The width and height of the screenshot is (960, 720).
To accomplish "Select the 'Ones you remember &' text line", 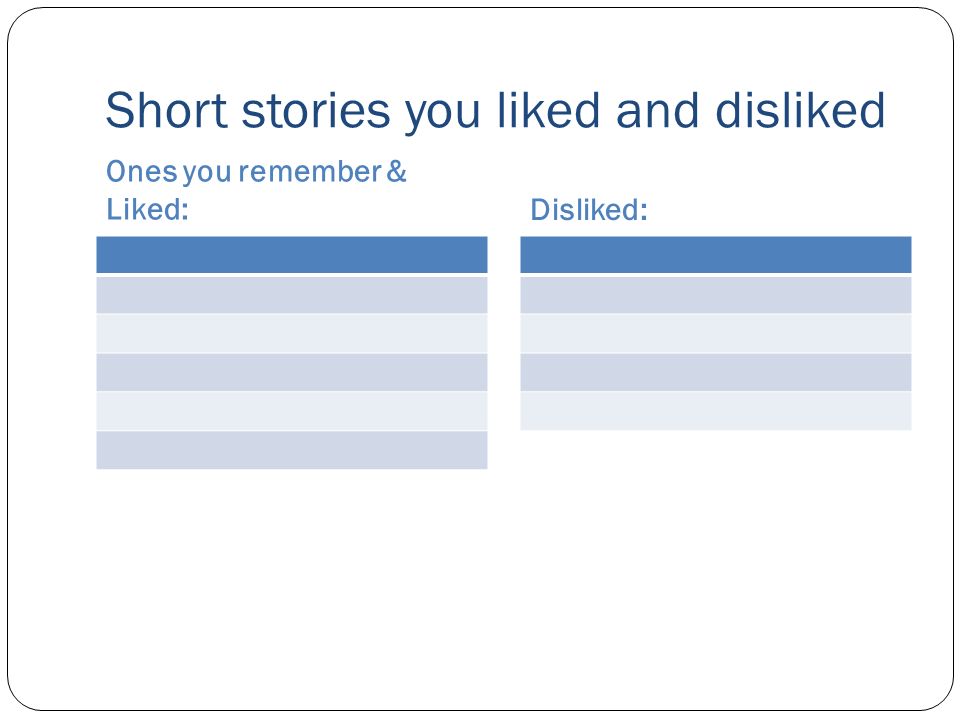I will click(x=257, y=172).
